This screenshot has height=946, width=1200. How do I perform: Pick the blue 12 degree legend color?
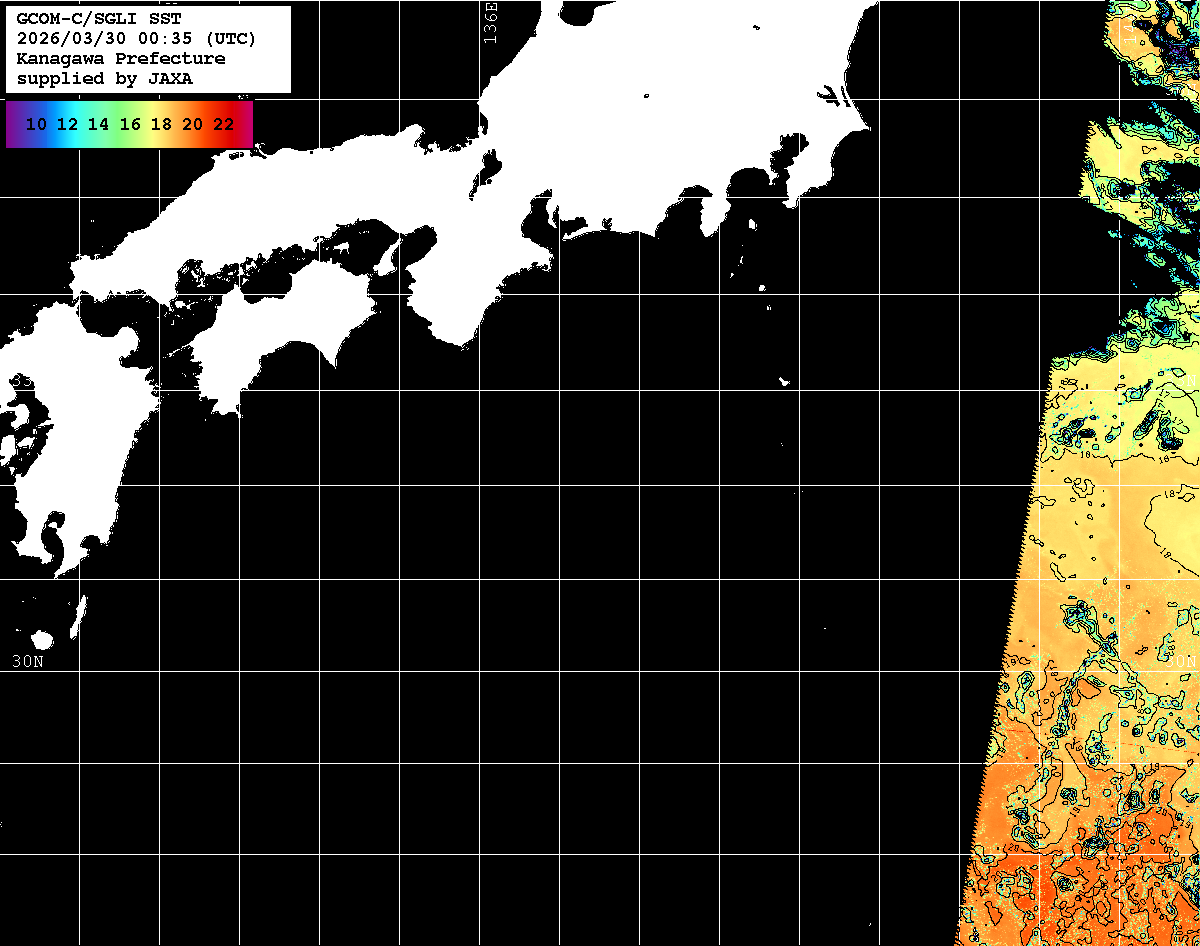(67, 124)
